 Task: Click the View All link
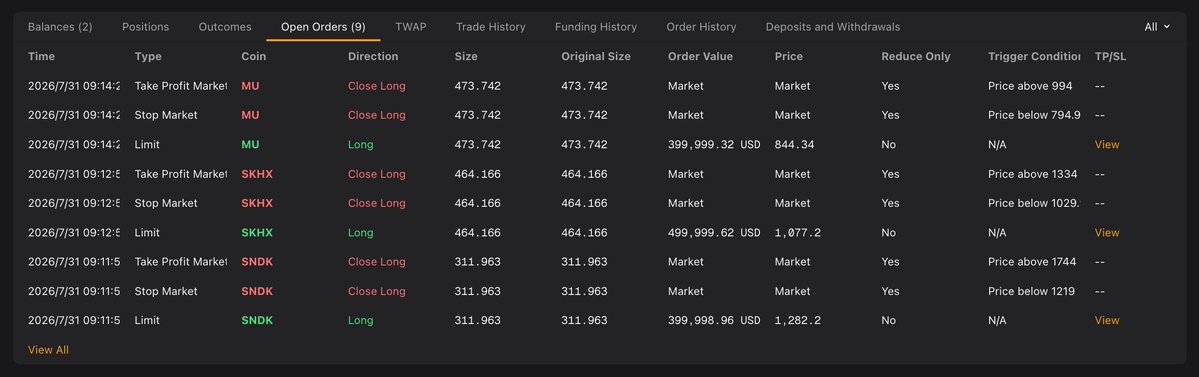pos(48,349)
